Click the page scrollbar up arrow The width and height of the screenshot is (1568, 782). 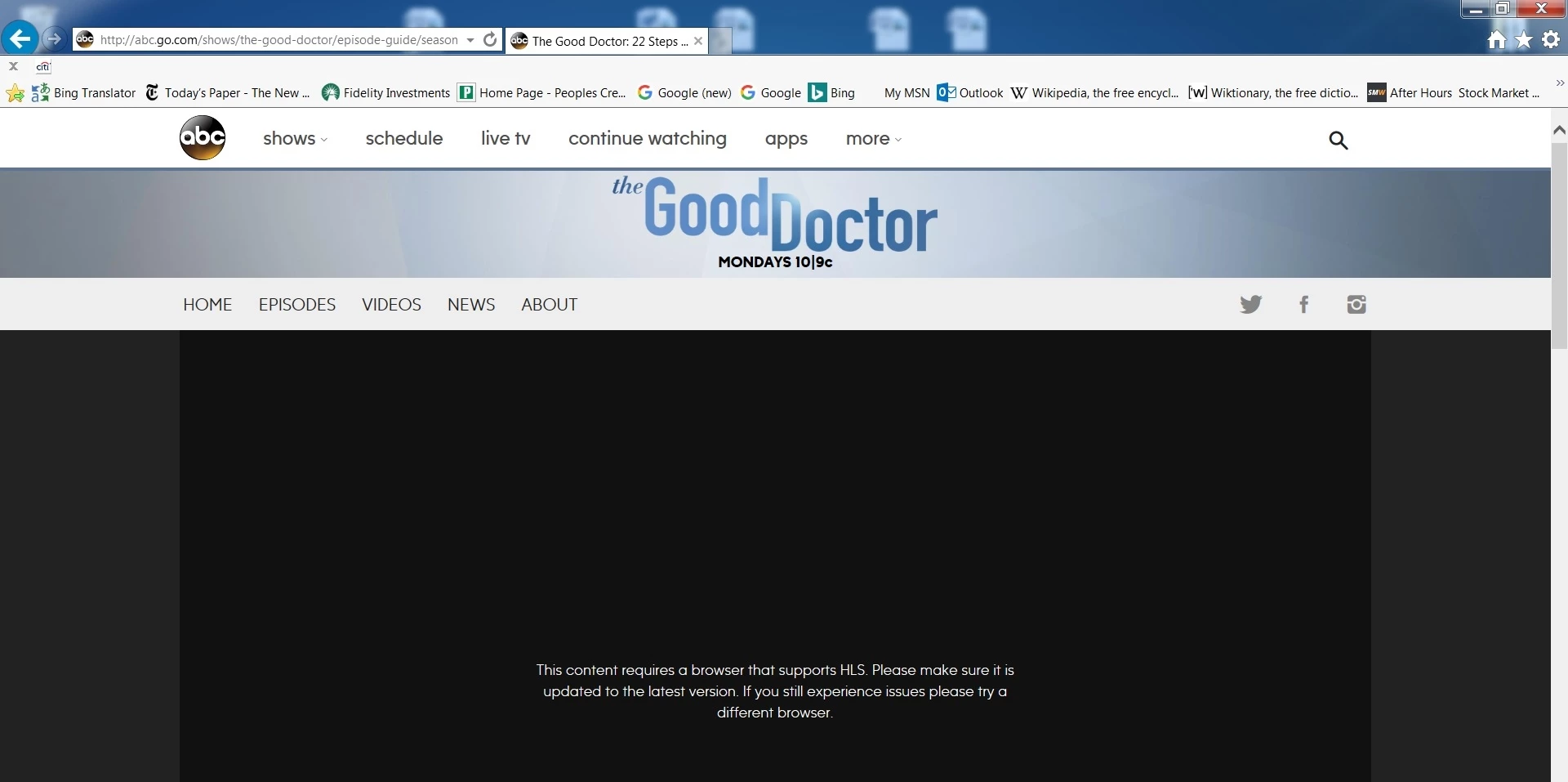click(x=1559, y=130)
